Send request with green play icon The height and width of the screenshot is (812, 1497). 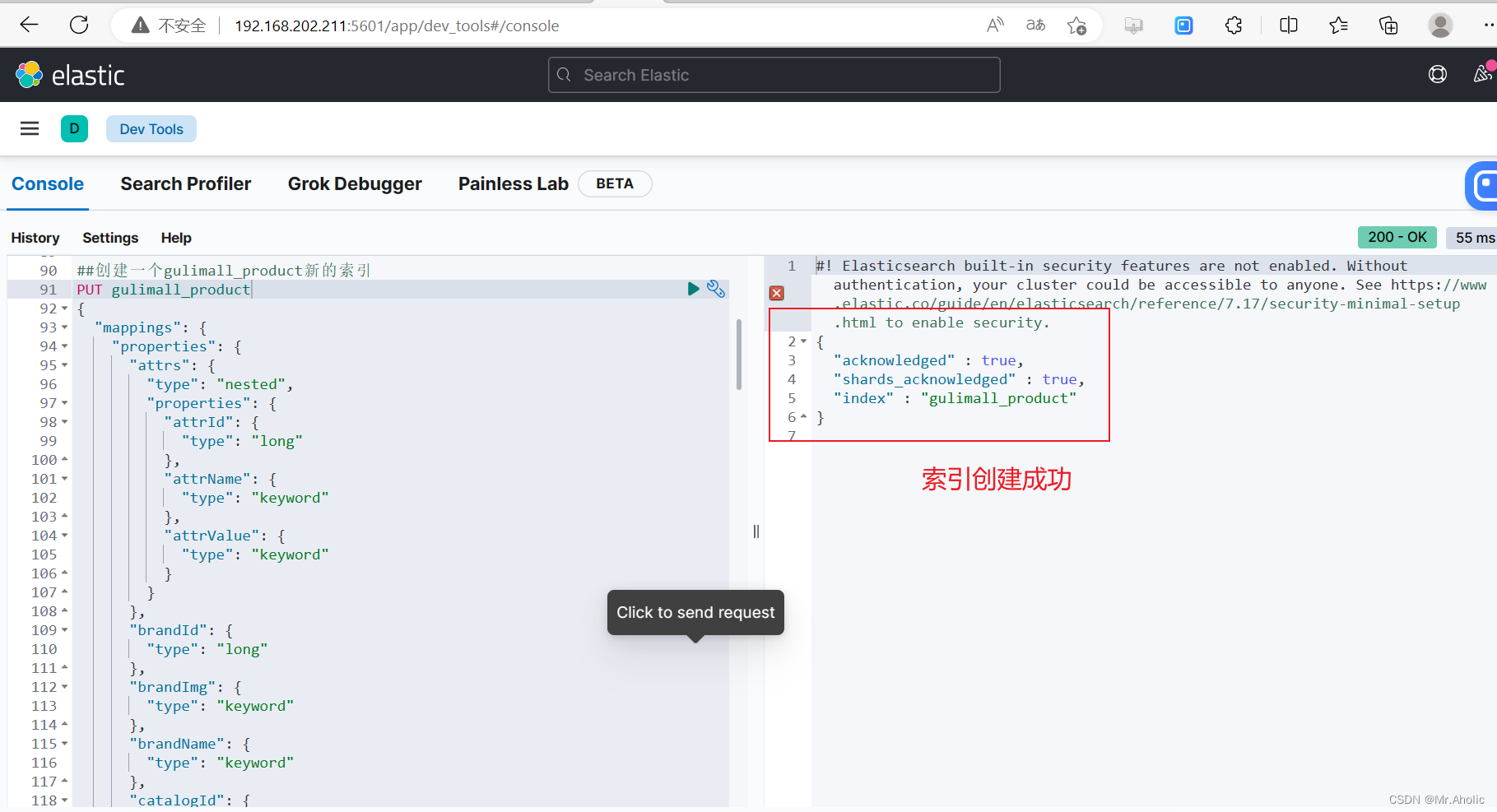coord(693,289)
